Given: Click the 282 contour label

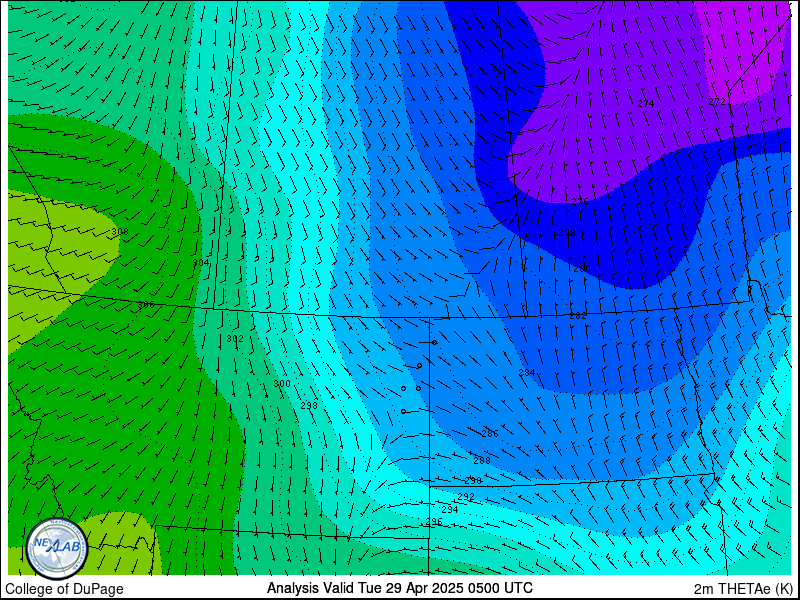Looking at the screenshot, I should pyautogui.click(x=578, y=316).
